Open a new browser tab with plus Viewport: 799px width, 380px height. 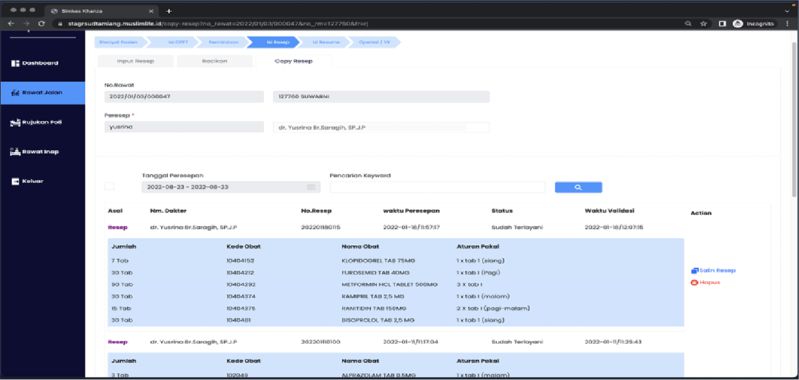pyautogui.click(x=169, y=11)
